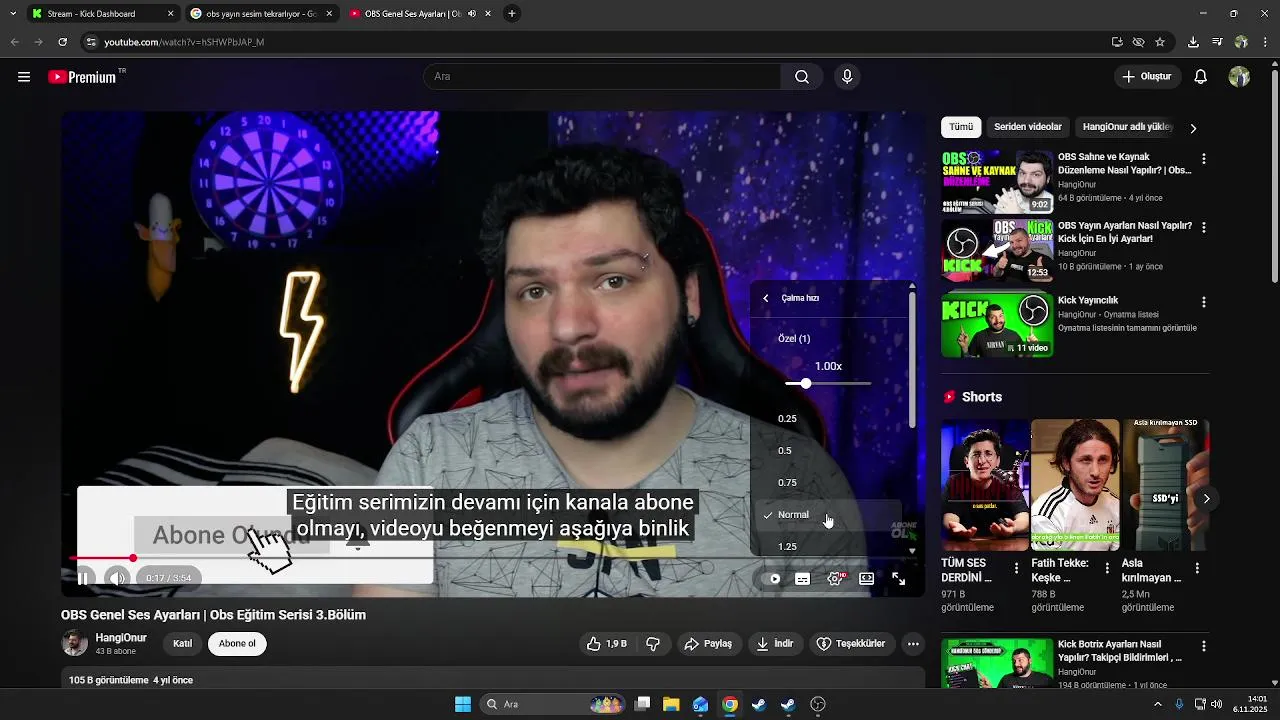Open Chrome downloads icon
This screenshot has width=1280, height=720.
1193,42
